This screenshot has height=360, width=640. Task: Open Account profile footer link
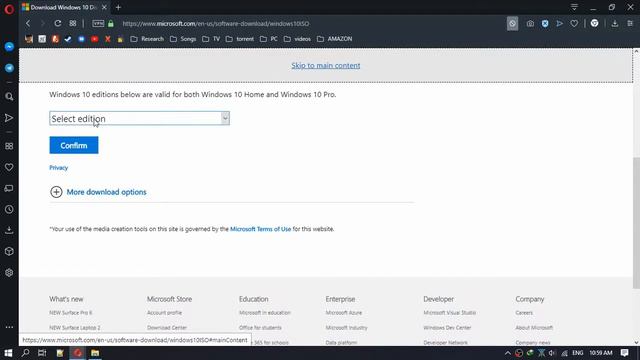(x=164, y=313)
